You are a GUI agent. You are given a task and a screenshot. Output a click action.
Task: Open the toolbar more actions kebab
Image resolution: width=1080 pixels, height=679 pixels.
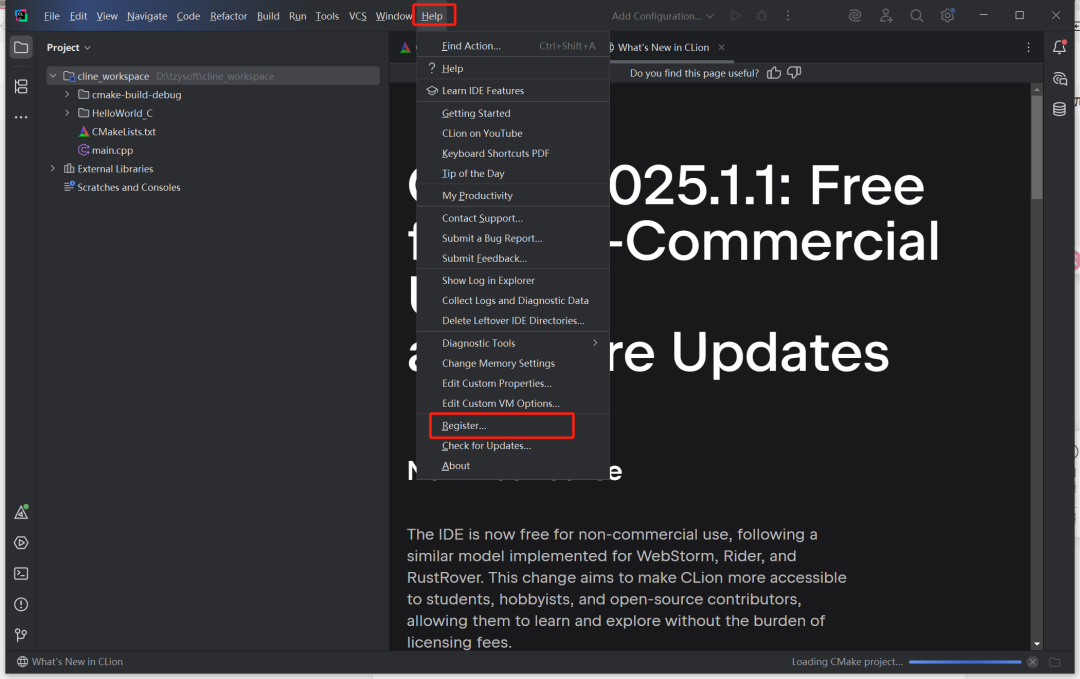point(788,15)
